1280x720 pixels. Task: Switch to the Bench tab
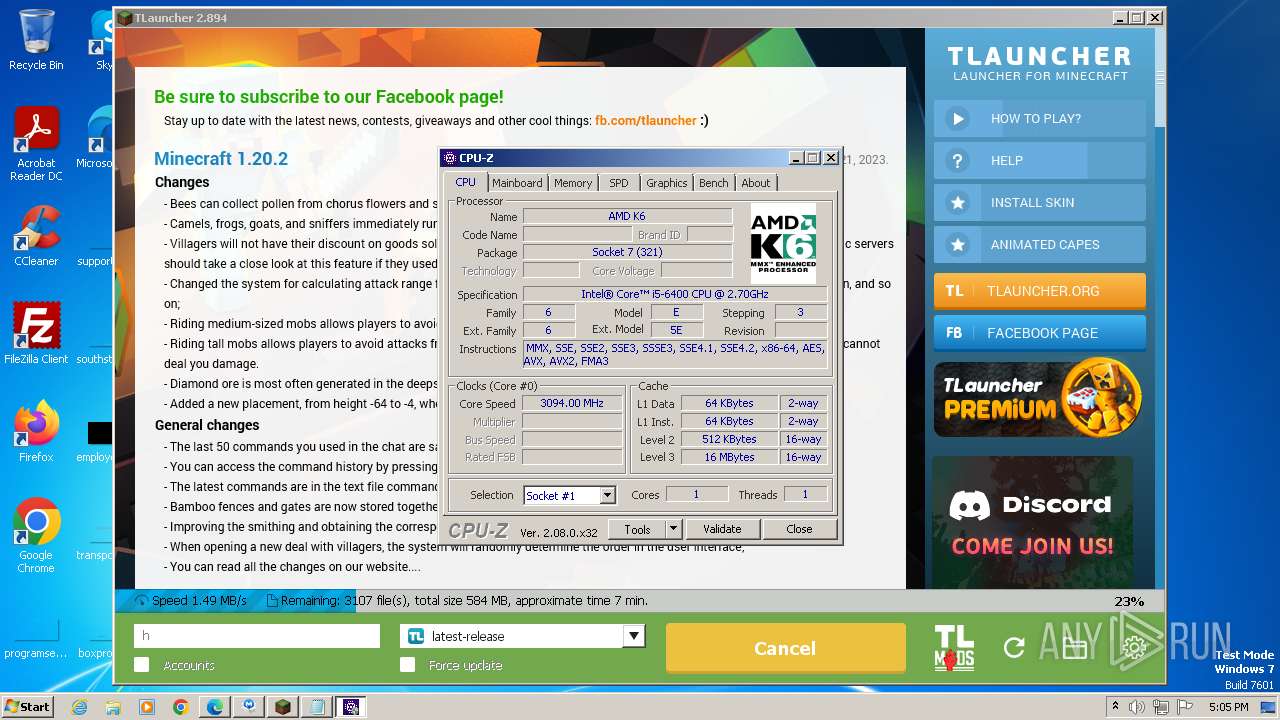(x=714, y=183)
